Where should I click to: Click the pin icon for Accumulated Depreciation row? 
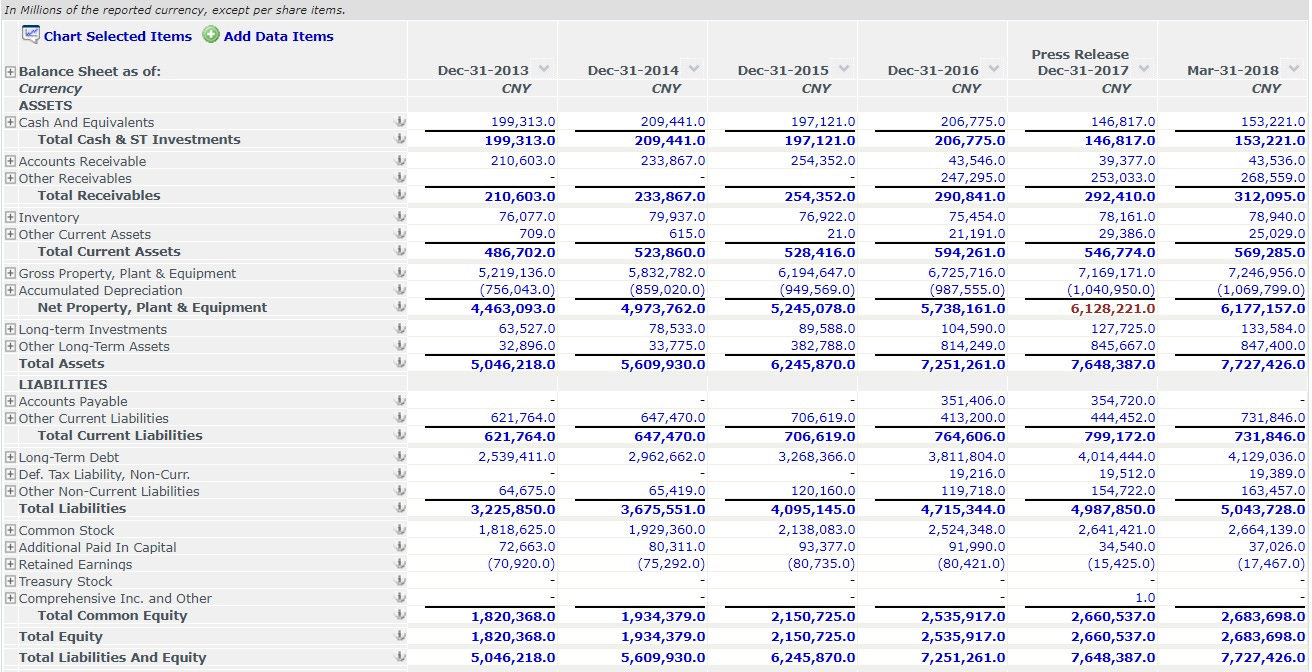click(x=400, y=290)
